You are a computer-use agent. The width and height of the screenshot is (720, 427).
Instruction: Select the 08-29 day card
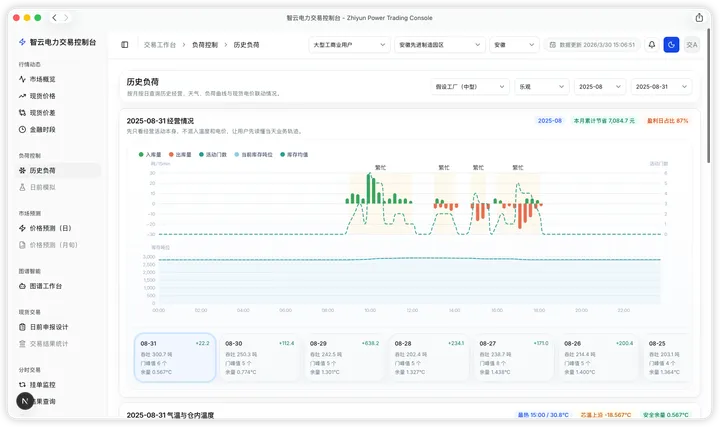[x=344, y=358]
